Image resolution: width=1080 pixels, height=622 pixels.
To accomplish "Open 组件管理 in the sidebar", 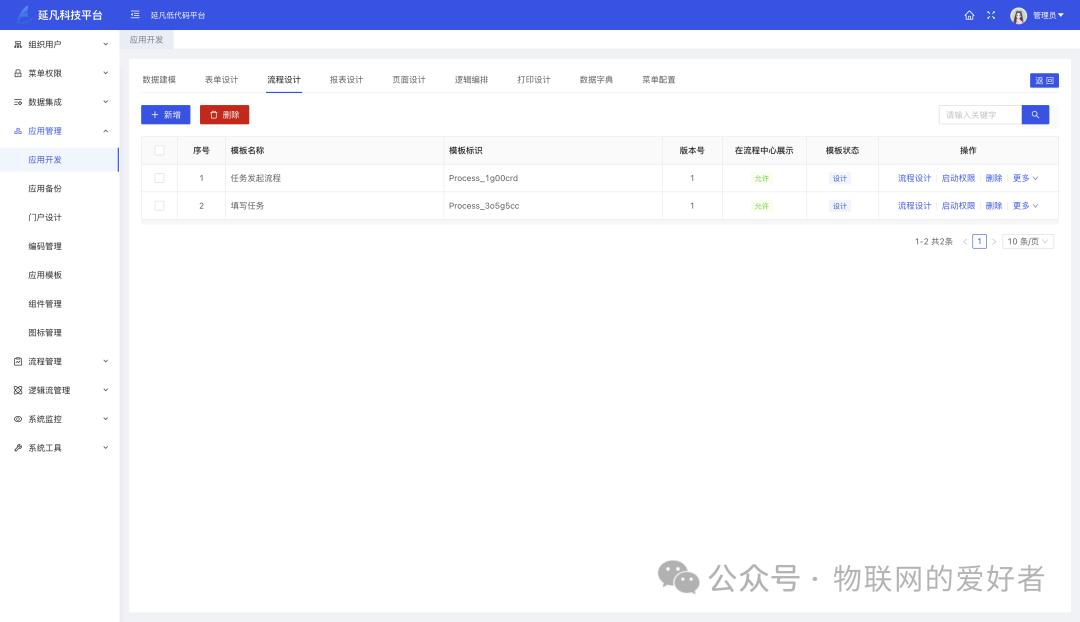I will (x=45, y=304).
